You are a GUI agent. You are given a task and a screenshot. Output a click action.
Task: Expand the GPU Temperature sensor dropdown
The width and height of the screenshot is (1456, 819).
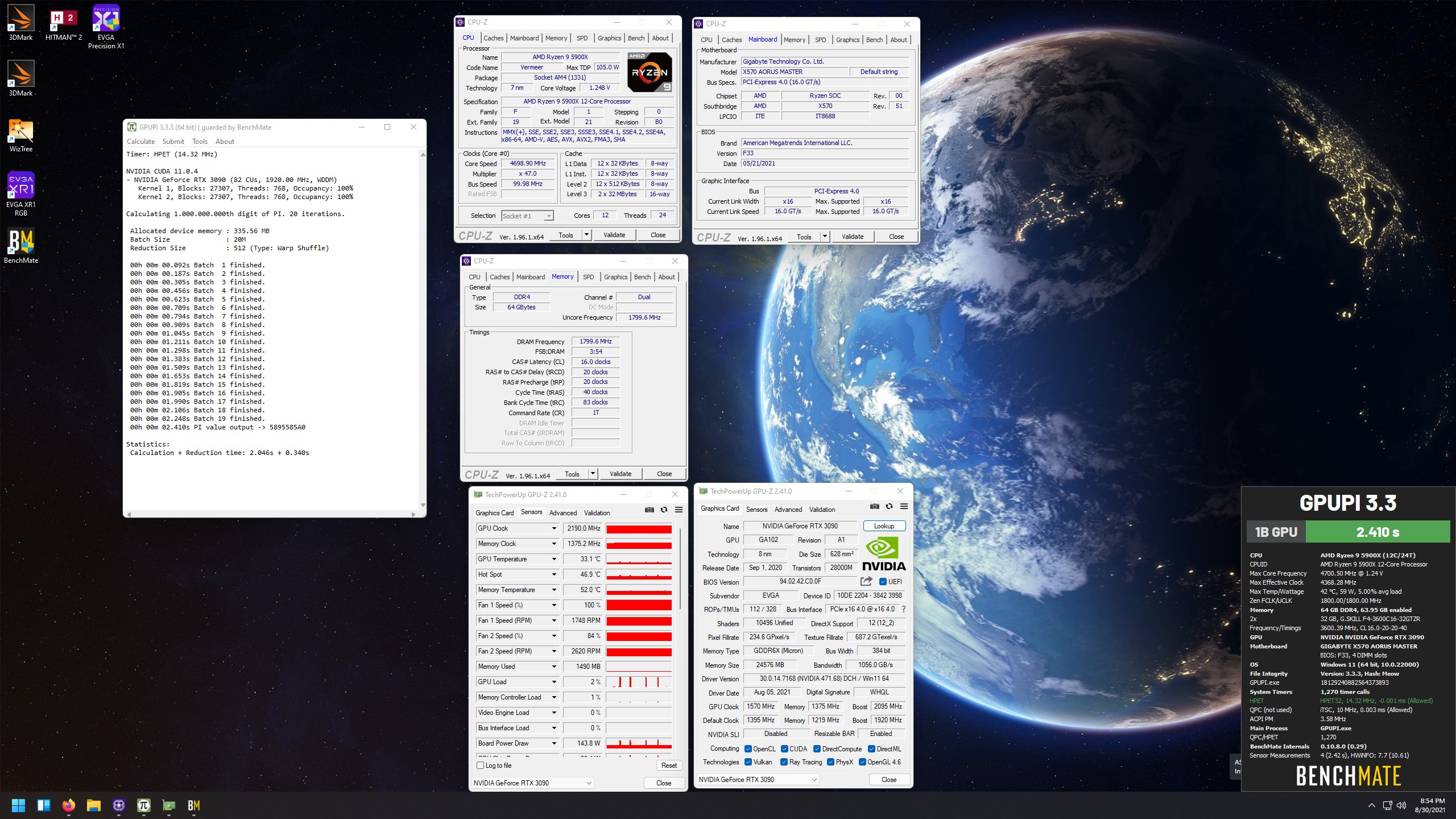click(554, 559)
